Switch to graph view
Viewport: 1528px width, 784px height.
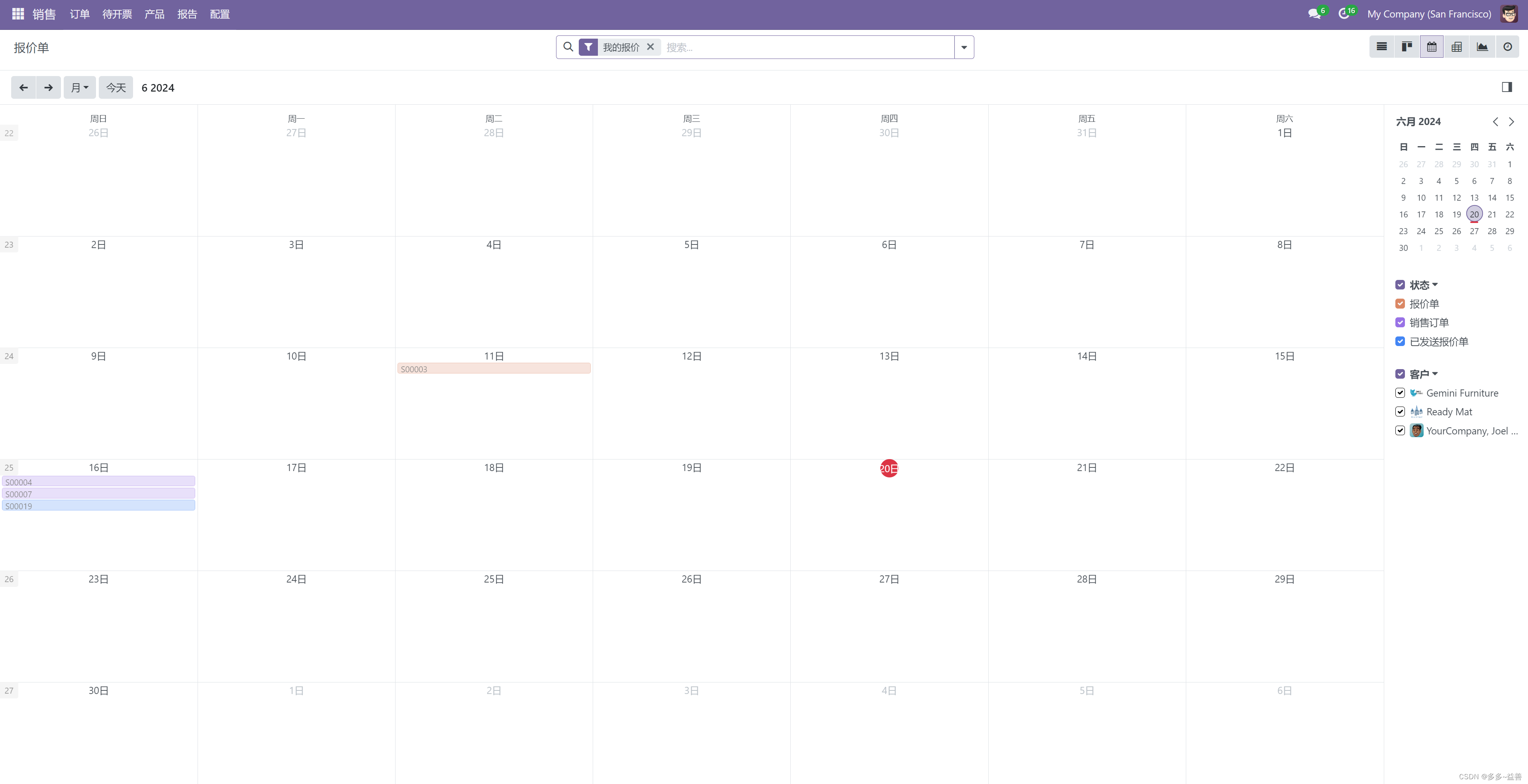1482,47
